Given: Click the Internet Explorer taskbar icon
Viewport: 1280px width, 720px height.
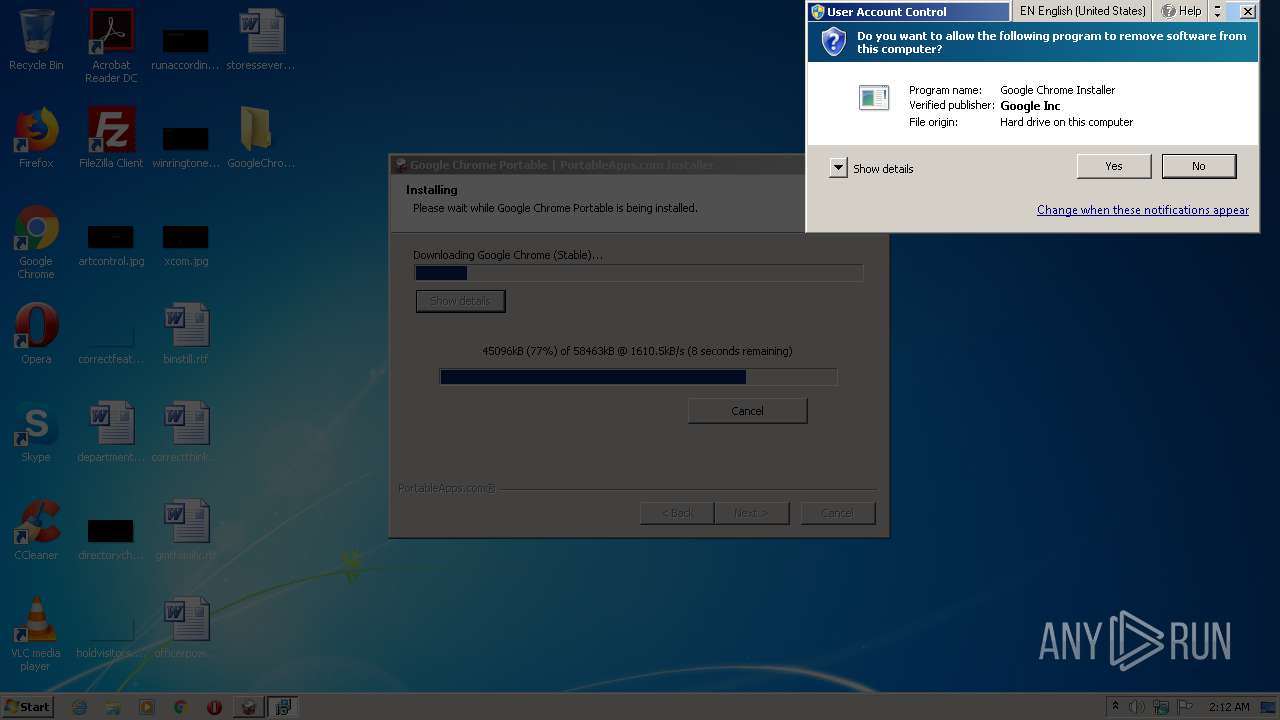Looking at the screenshot, I should 80,707.
